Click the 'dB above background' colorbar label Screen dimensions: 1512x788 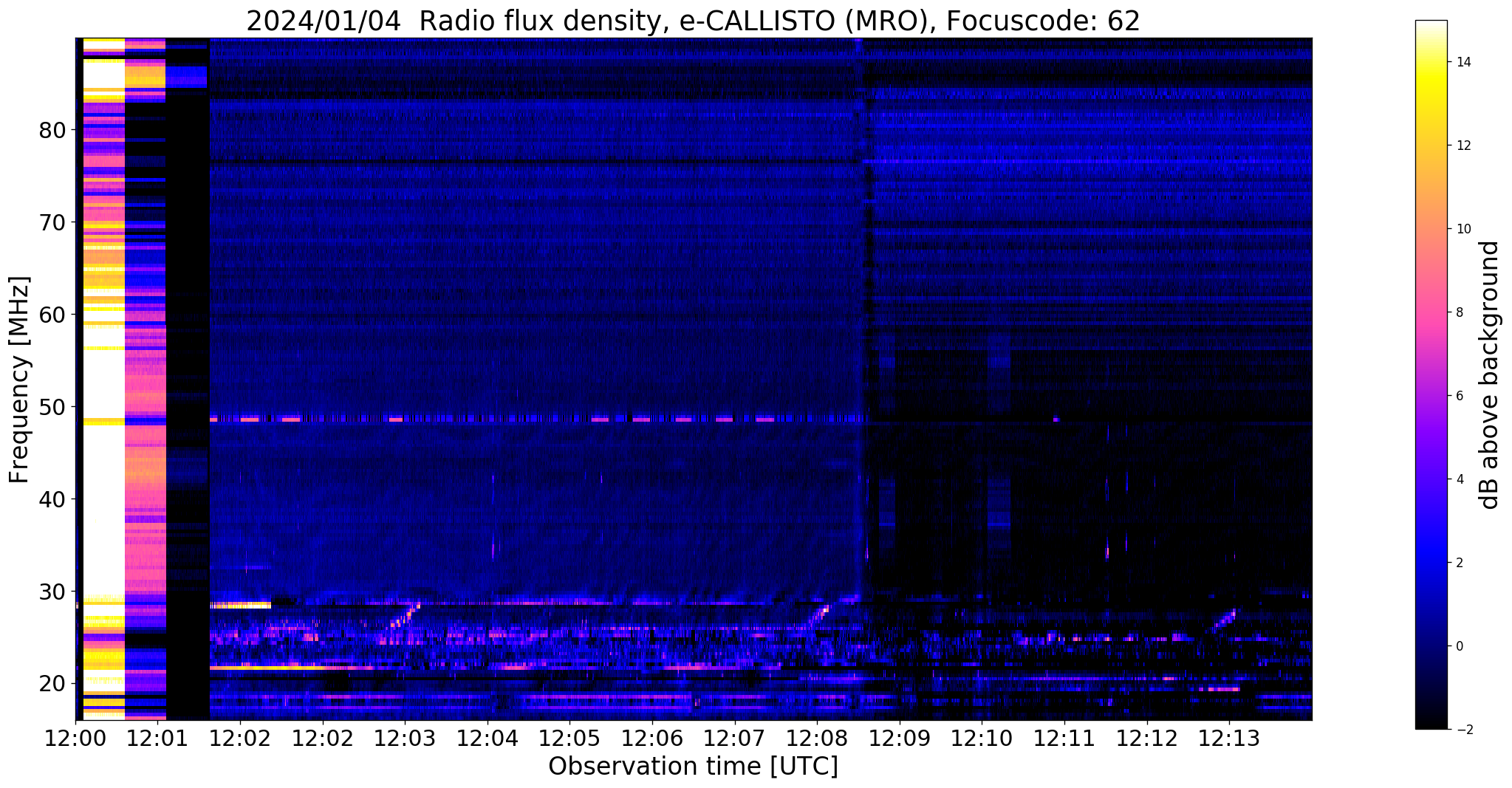pos(1490,375)
